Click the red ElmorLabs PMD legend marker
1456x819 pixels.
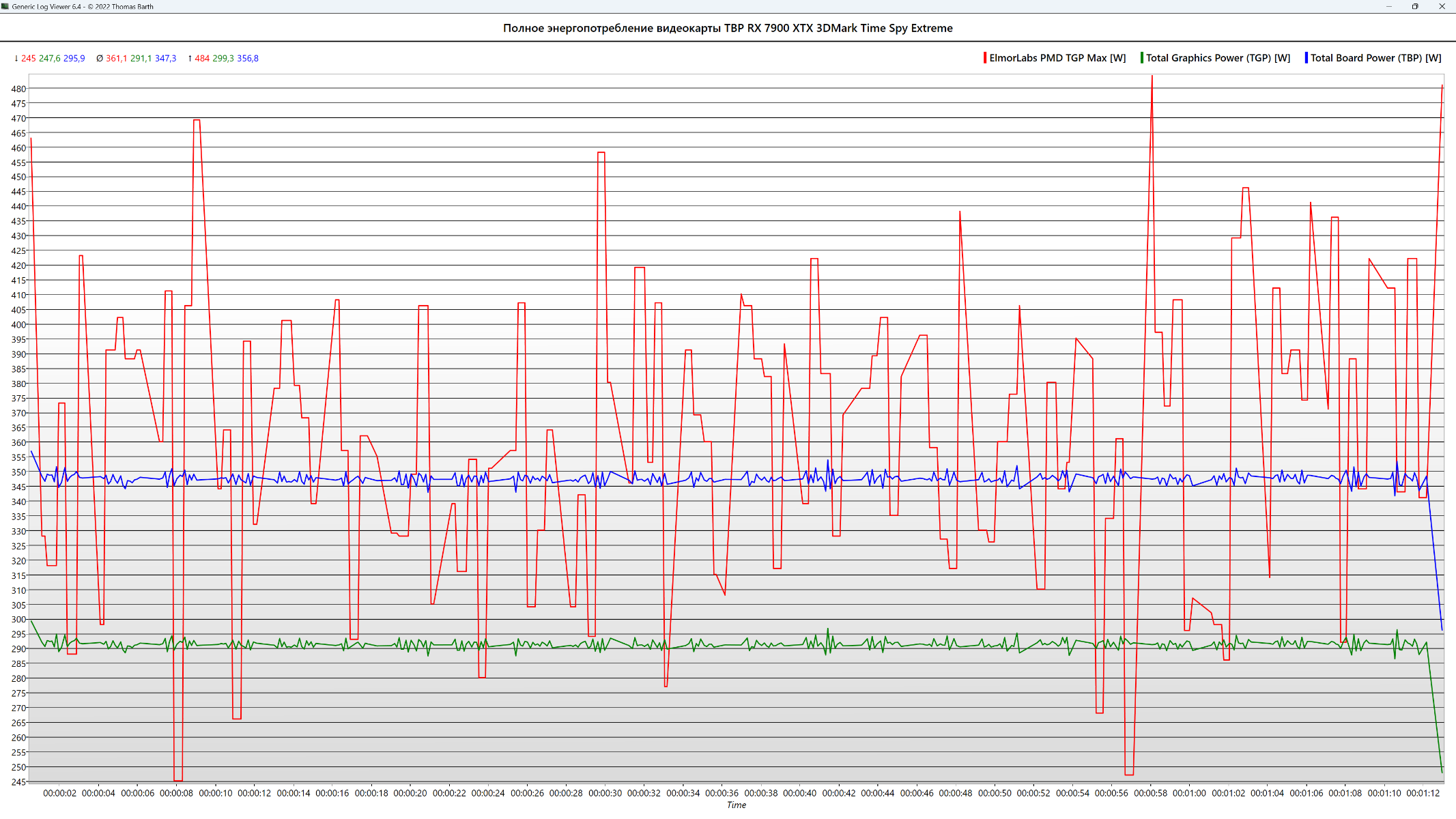click(984, 58)
